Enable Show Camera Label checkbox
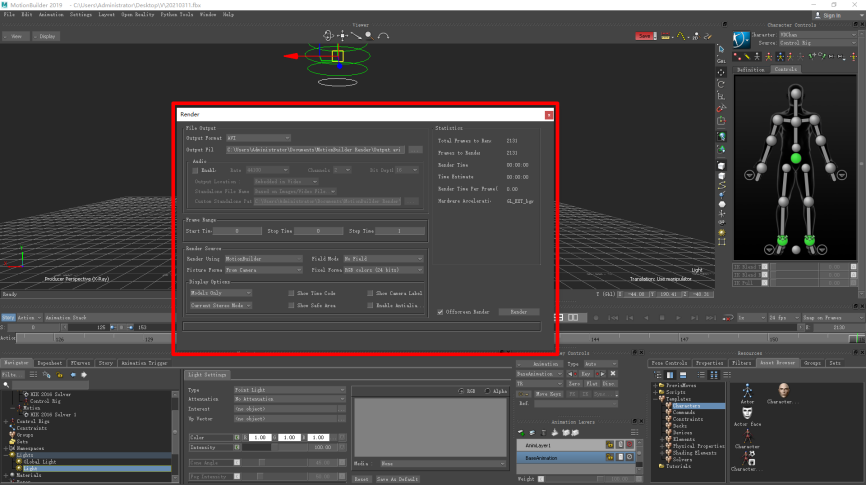Image resolution: width=866 pixels, height=485 pixels. point(372,293)
